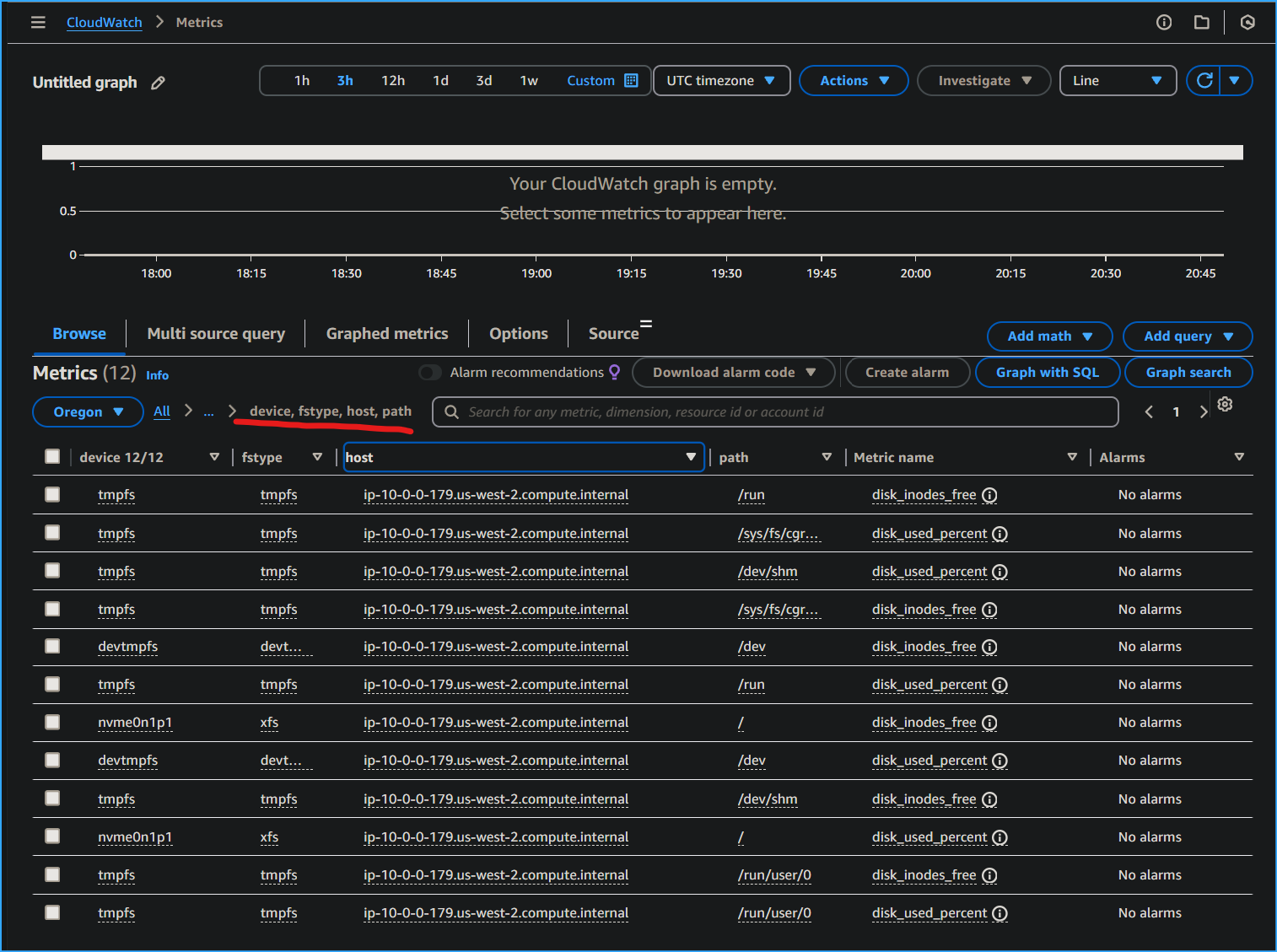Open table preferences via the gear icon
The image size is (1277, 952).
tap(1225, 405)
